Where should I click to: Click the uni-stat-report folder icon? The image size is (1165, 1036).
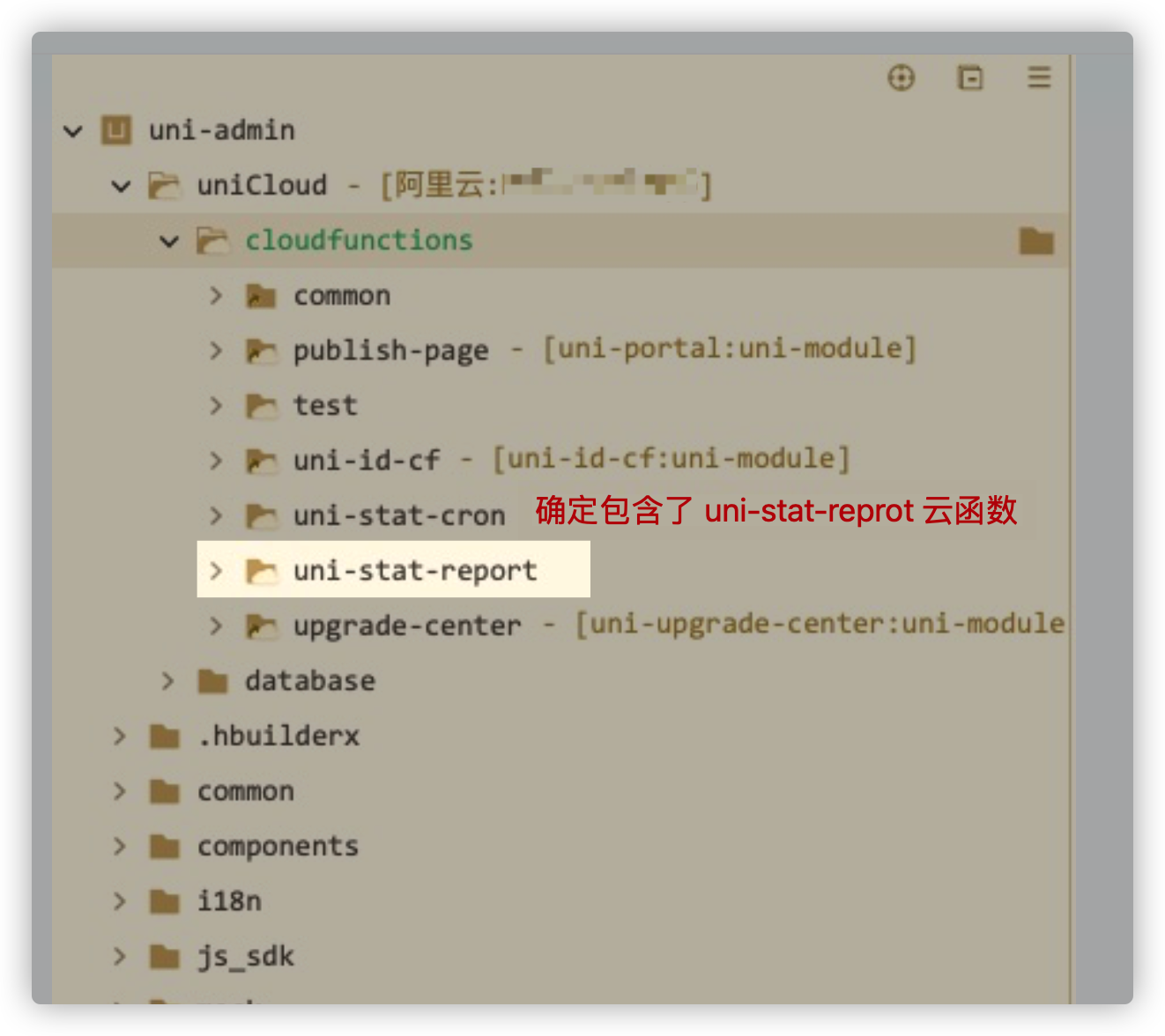coord(261,571)
